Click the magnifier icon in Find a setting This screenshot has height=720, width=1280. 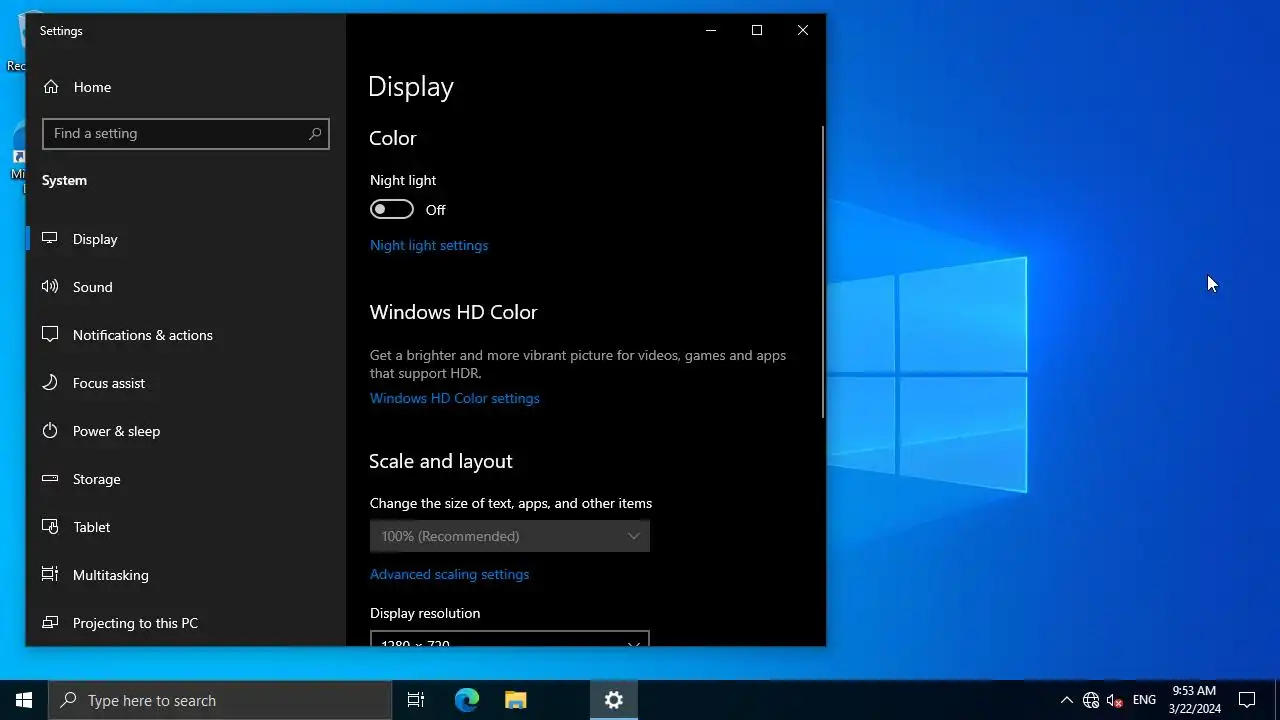[x=314, y=133]
